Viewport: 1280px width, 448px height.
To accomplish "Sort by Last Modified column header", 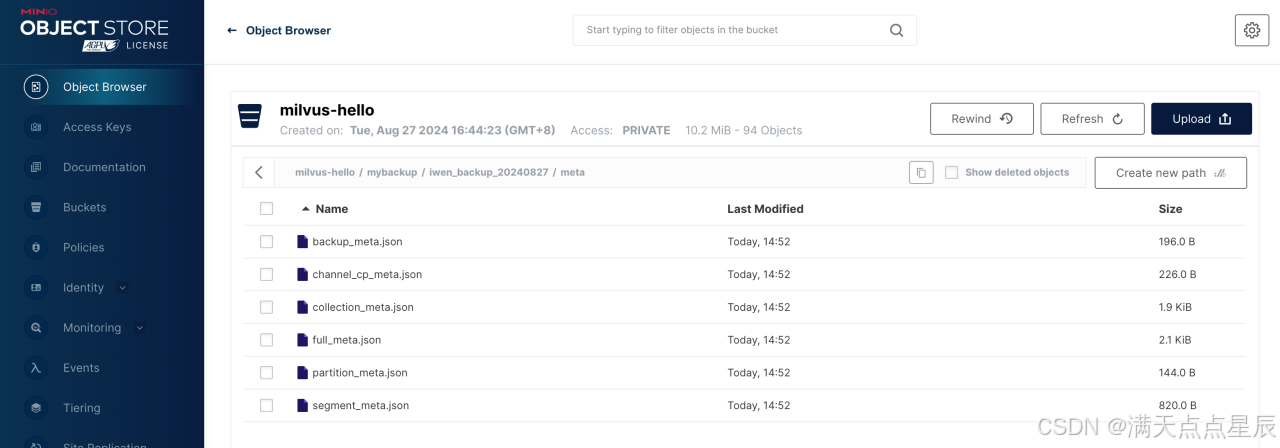I will tap(765, 209).
